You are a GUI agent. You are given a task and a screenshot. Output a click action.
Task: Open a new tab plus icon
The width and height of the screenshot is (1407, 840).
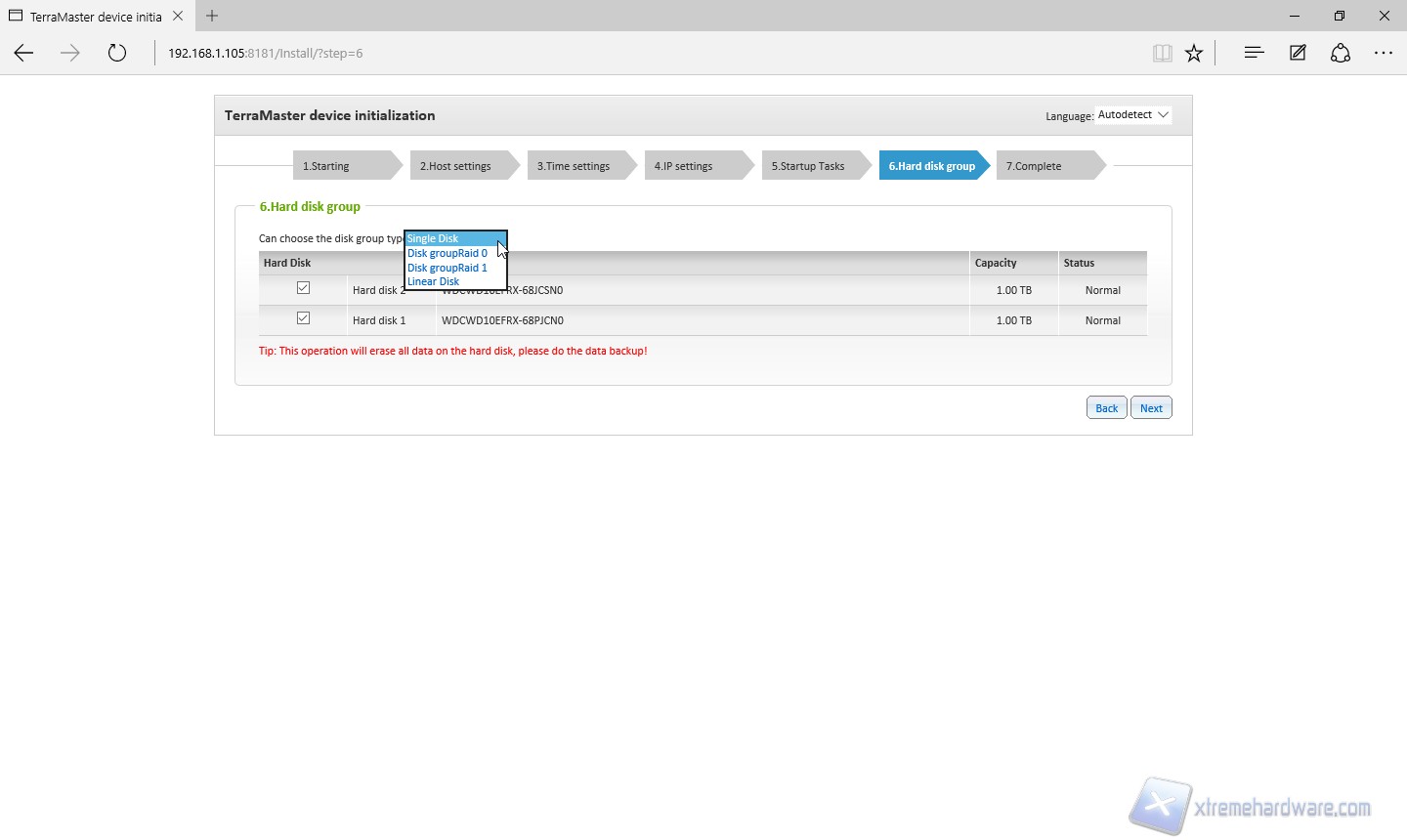[x=212, y=16]
